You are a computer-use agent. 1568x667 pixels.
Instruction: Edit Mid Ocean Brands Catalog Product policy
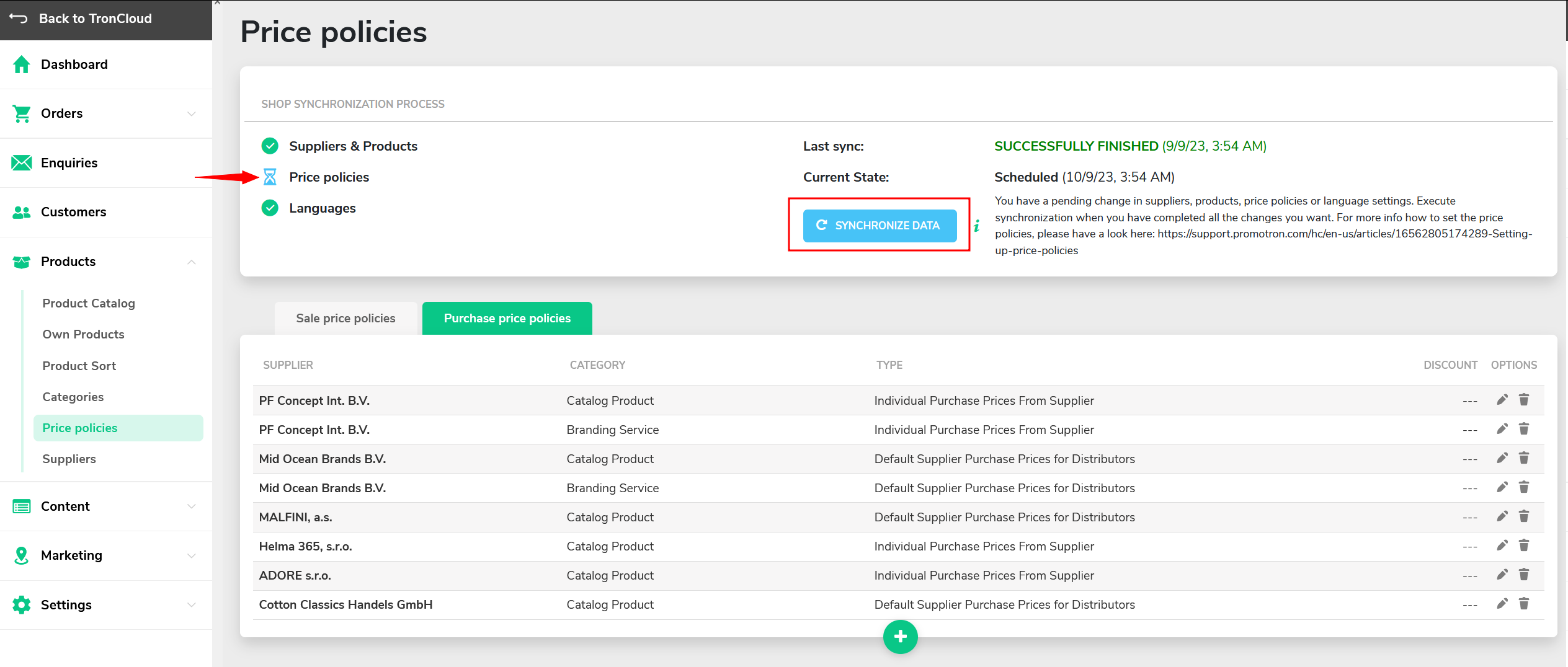pos(1502,458)
